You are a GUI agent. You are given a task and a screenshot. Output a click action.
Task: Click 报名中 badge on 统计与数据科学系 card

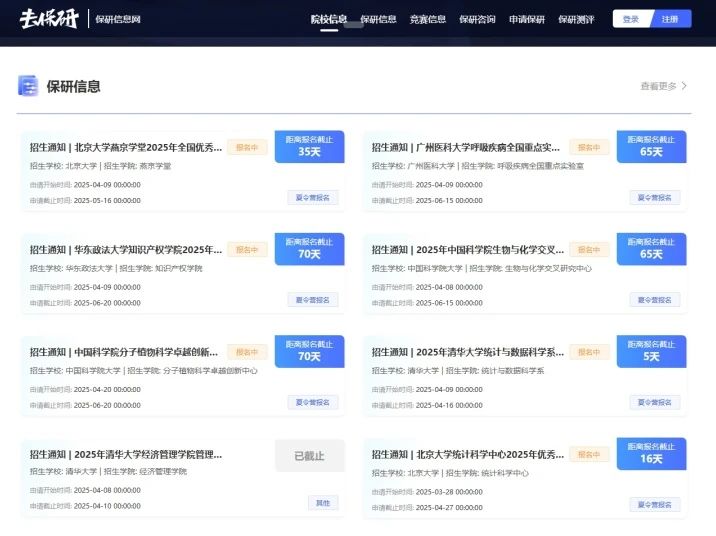tap(589, 352)
